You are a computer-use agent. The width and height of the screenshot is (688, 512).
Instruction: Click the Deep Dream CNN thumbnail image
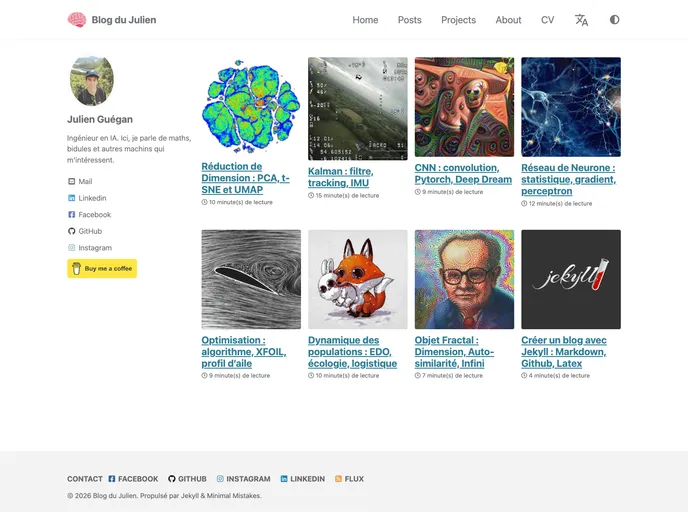(x=464, y=107)
